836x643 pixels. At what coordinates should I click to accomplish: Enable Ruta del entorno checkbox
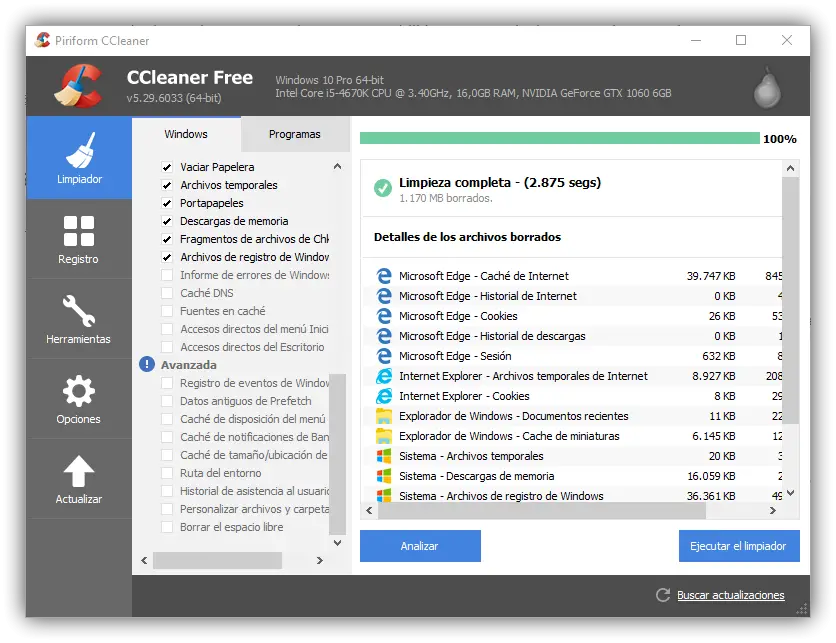tap(167, 473)
